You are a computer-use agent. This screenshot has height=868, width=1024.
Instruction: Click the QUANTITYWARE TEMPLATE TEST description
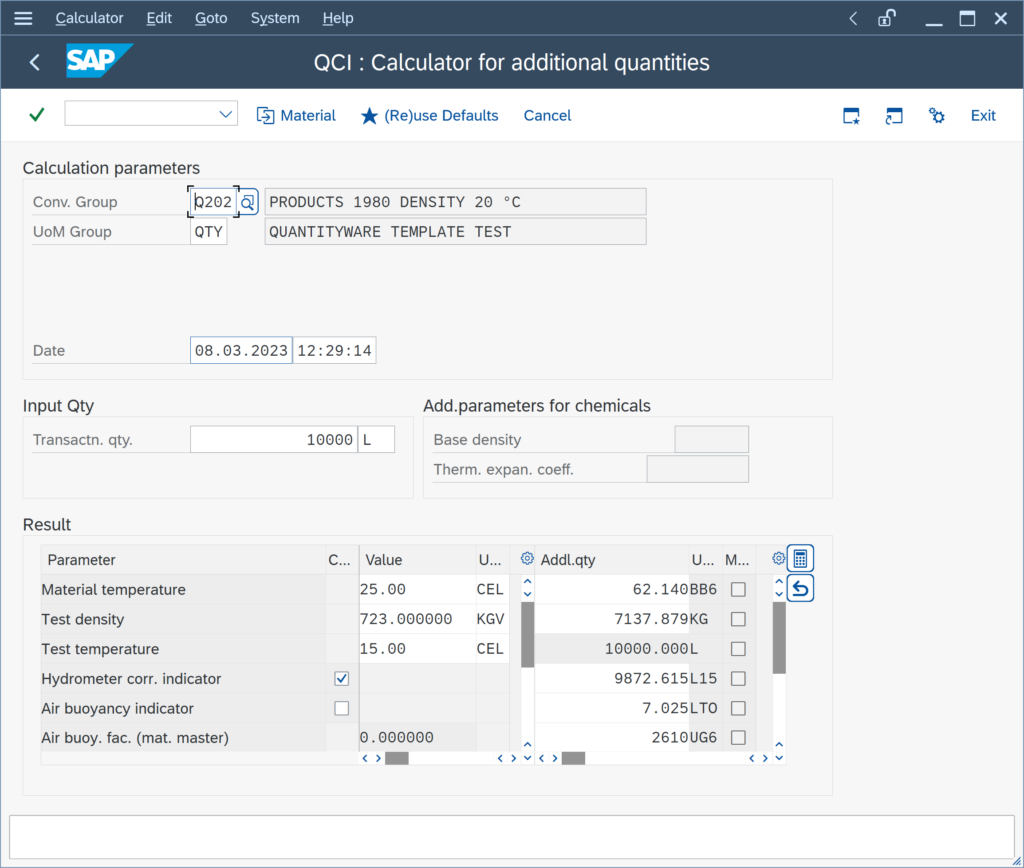455,232
